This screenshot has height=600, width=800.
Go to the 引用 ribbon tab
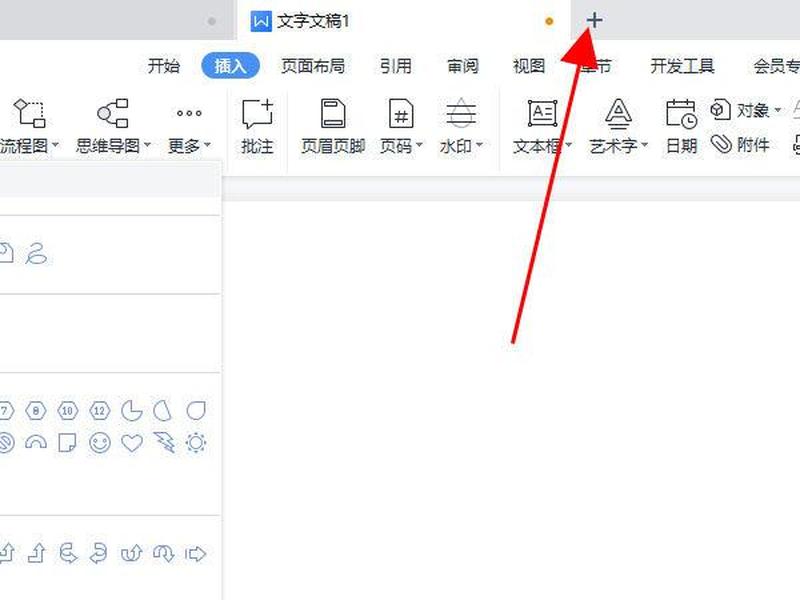coord(395,66)
